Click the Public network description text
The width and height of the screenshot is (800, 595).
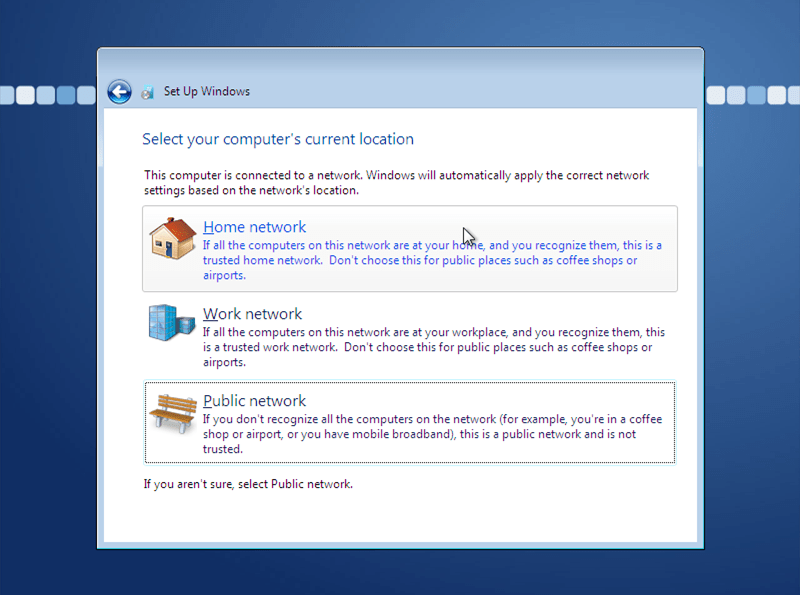430,434
